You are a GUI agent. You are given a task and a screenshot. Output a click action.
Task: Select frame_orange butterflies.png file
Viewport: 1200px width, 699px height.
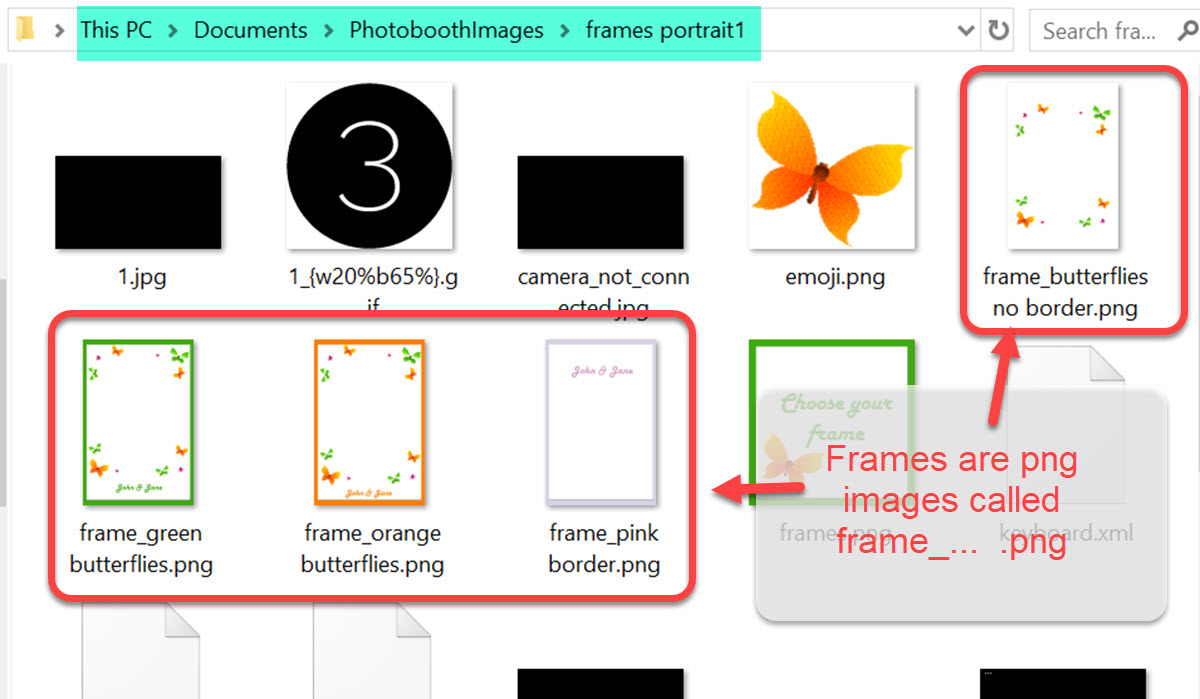tap(371, 457)
